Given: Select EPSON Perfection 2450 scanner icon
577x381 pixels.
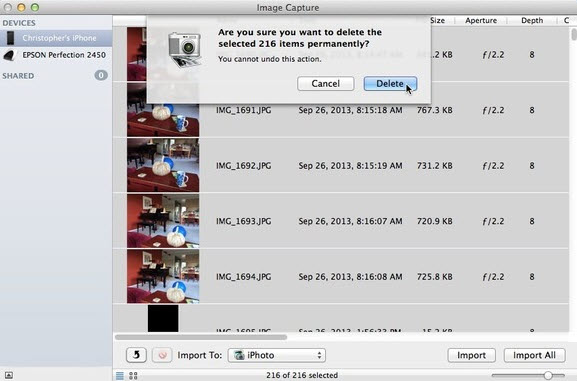Looking at the screenshot, I should (x=9, y=55).
